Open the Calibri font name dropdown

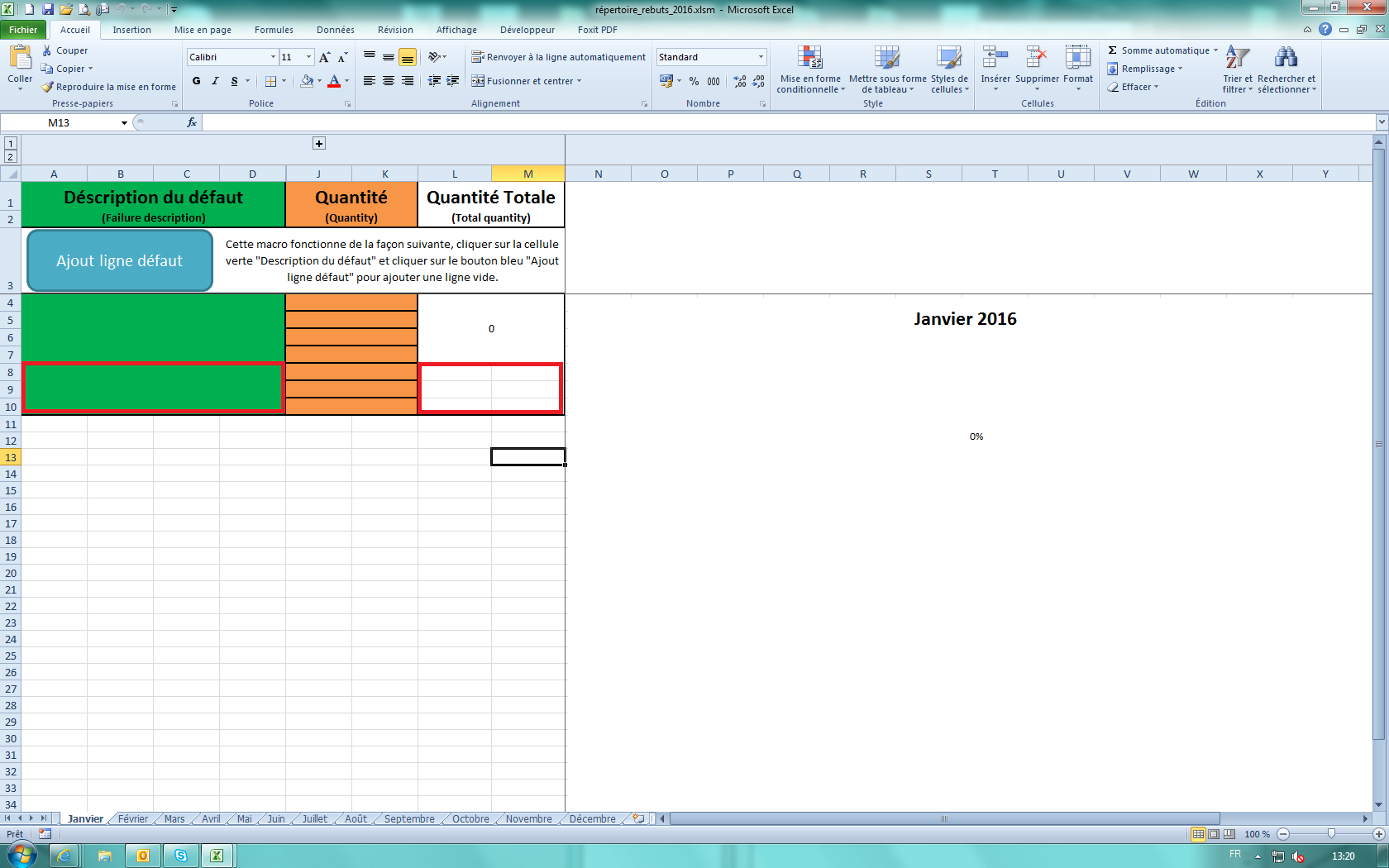[x=273, y=57]
